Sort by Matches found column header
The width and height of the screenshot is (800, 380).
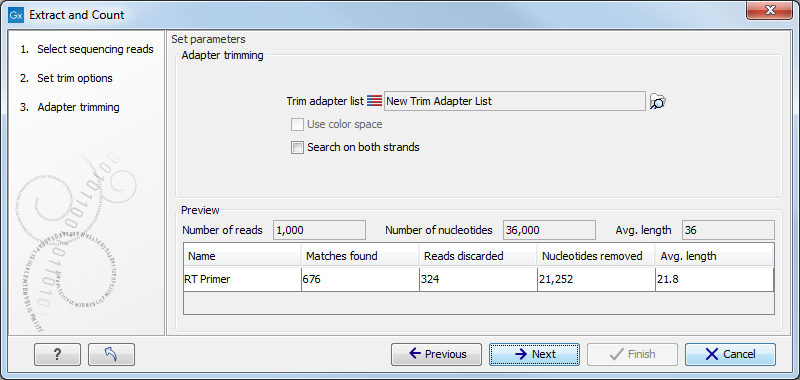click(x=360, y=256)
